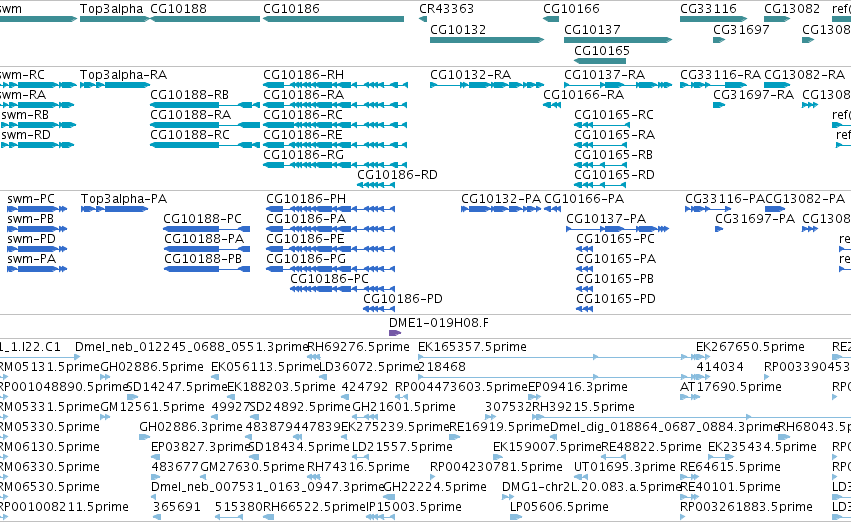Click transcript CG10188-RB
This screenshot has width=851, height=522.
[205, 105]
